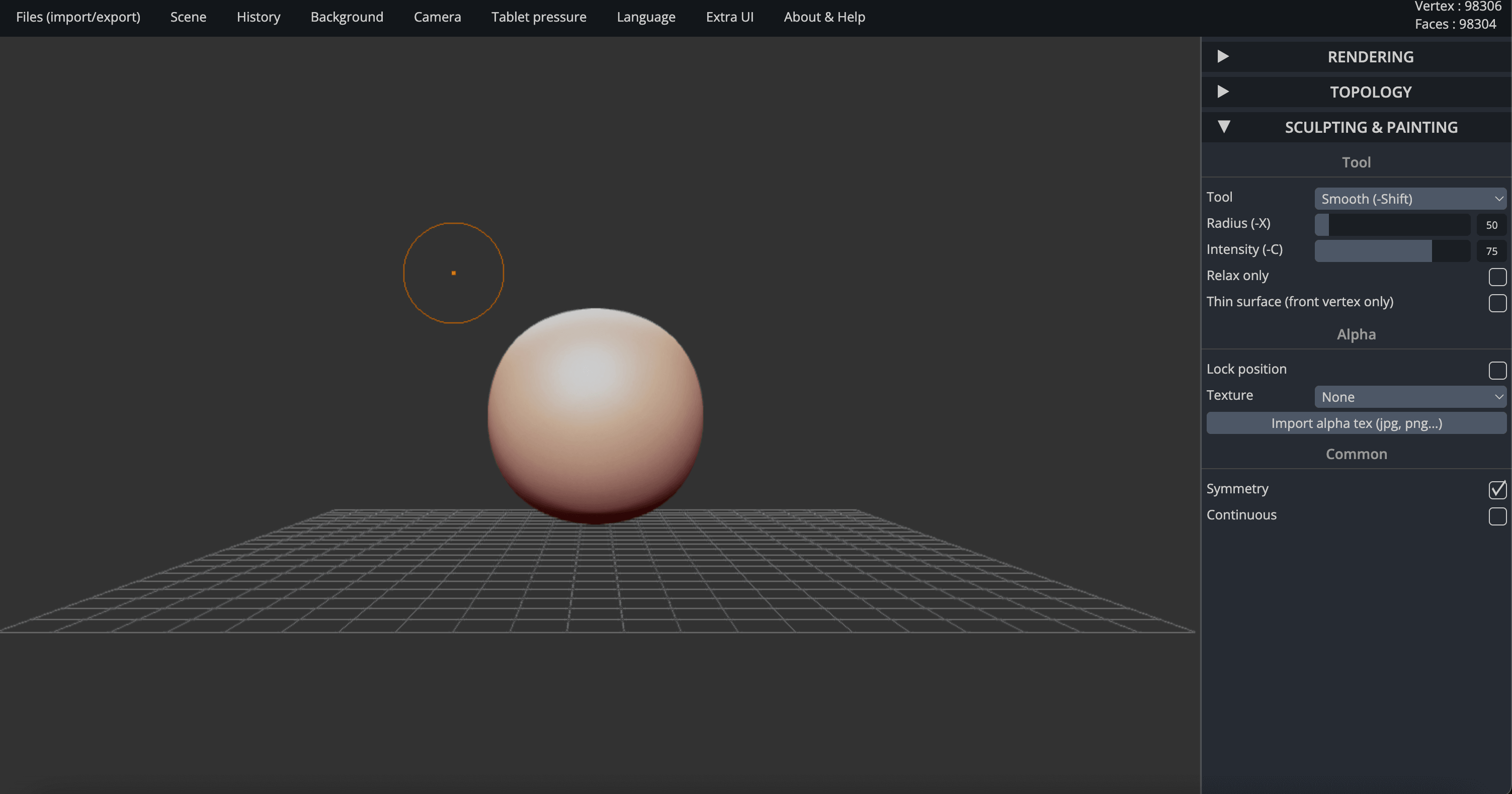The image size is (1512, 794).
Task: Open the Files (import/export) menu
Action: point(77,17)
